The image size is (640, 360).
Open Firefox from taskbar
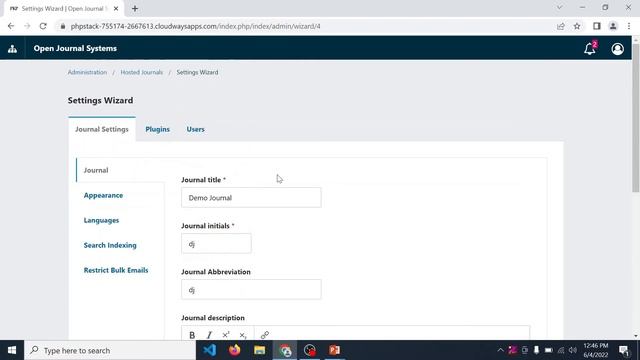pos(234,350)
